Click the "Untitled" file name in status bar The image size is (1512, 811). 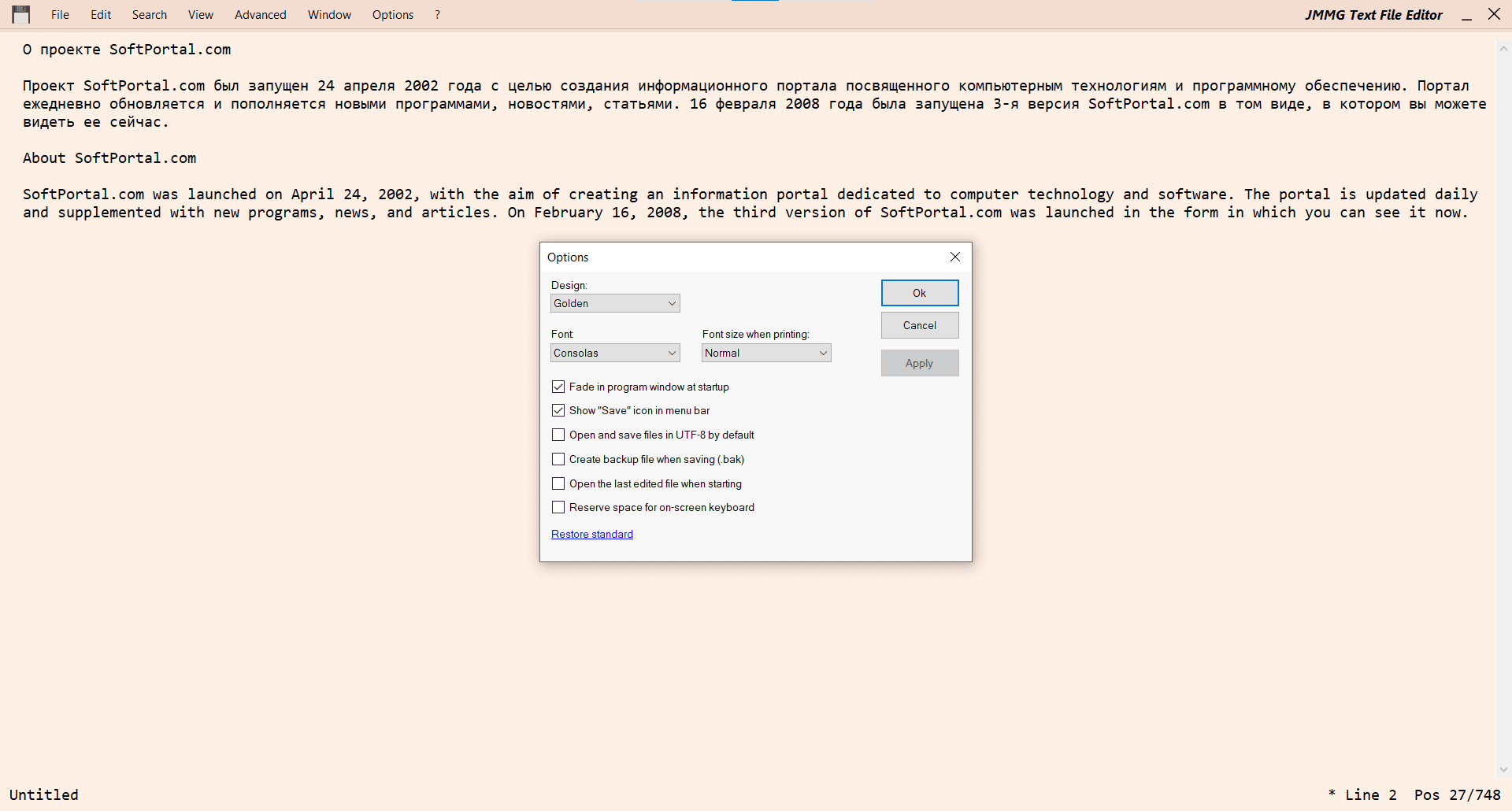pyautogui.click(x=44, y=794)
